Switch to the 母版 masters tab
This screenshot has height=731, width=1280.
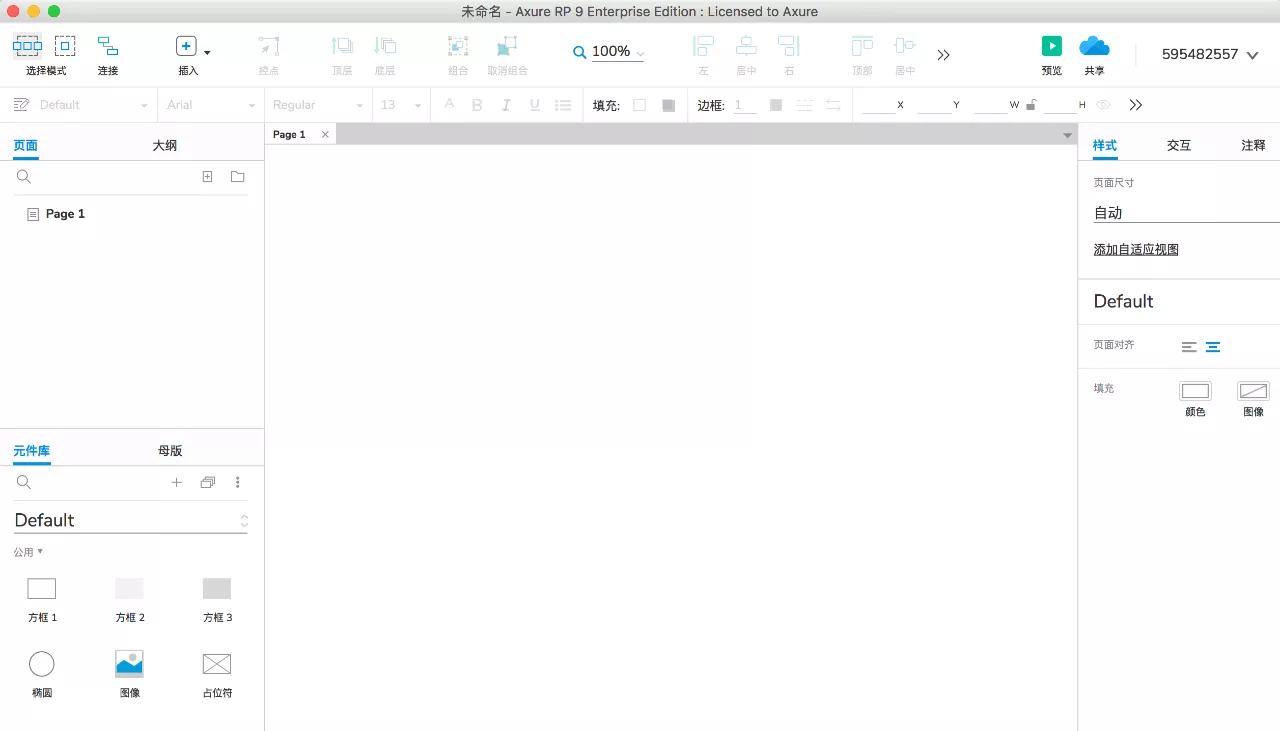[170, 451]
